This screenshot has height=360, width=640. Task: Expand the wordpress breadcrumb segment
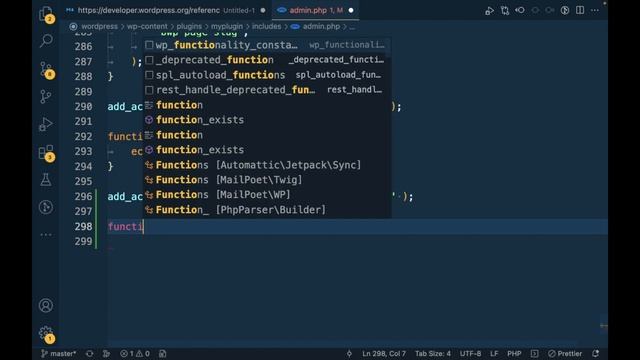99,27
